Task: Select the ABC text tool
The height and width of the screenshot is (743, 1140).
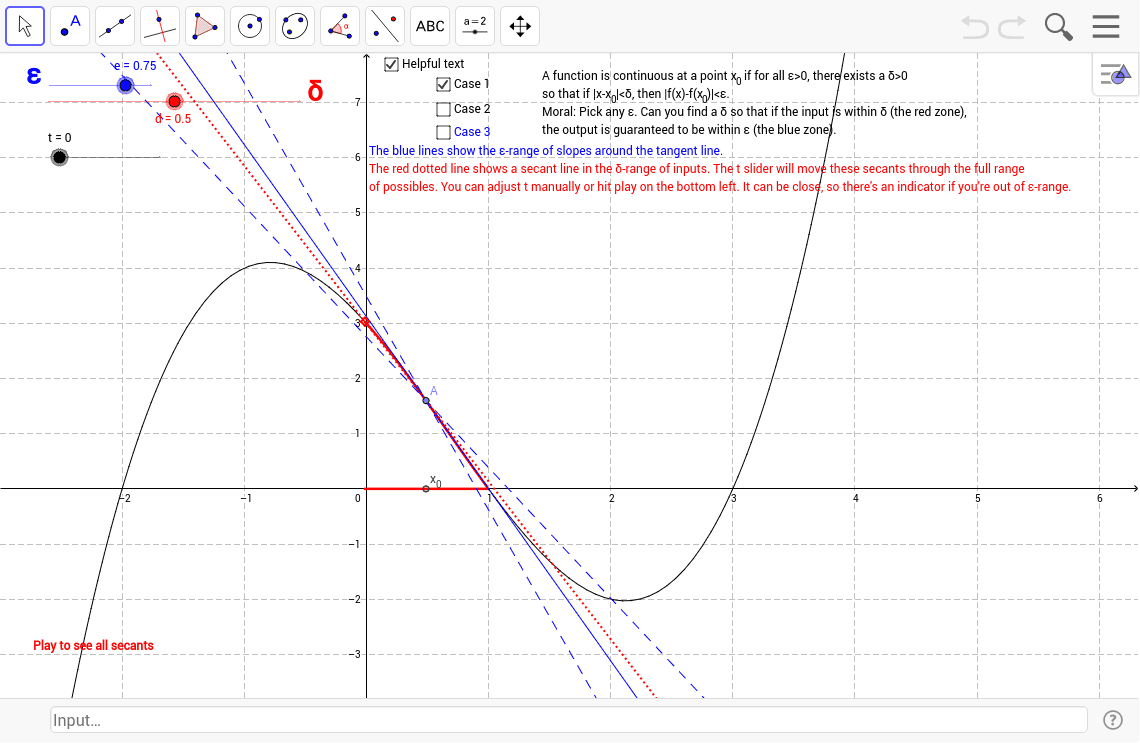Action: pos(430,26)
